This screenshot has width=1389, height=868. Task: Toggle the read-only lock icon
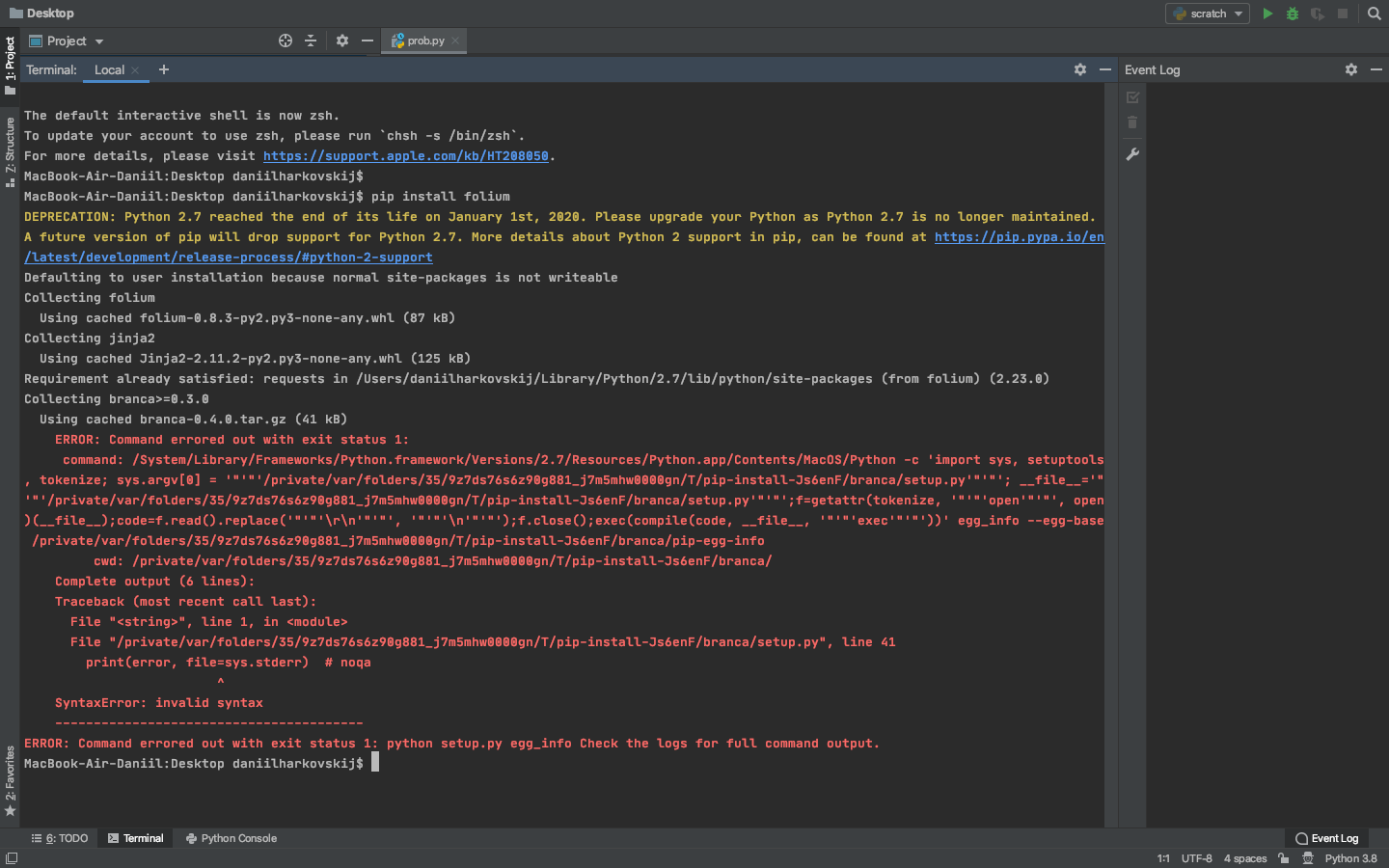pyautogui.click(x=1284, y=858)
